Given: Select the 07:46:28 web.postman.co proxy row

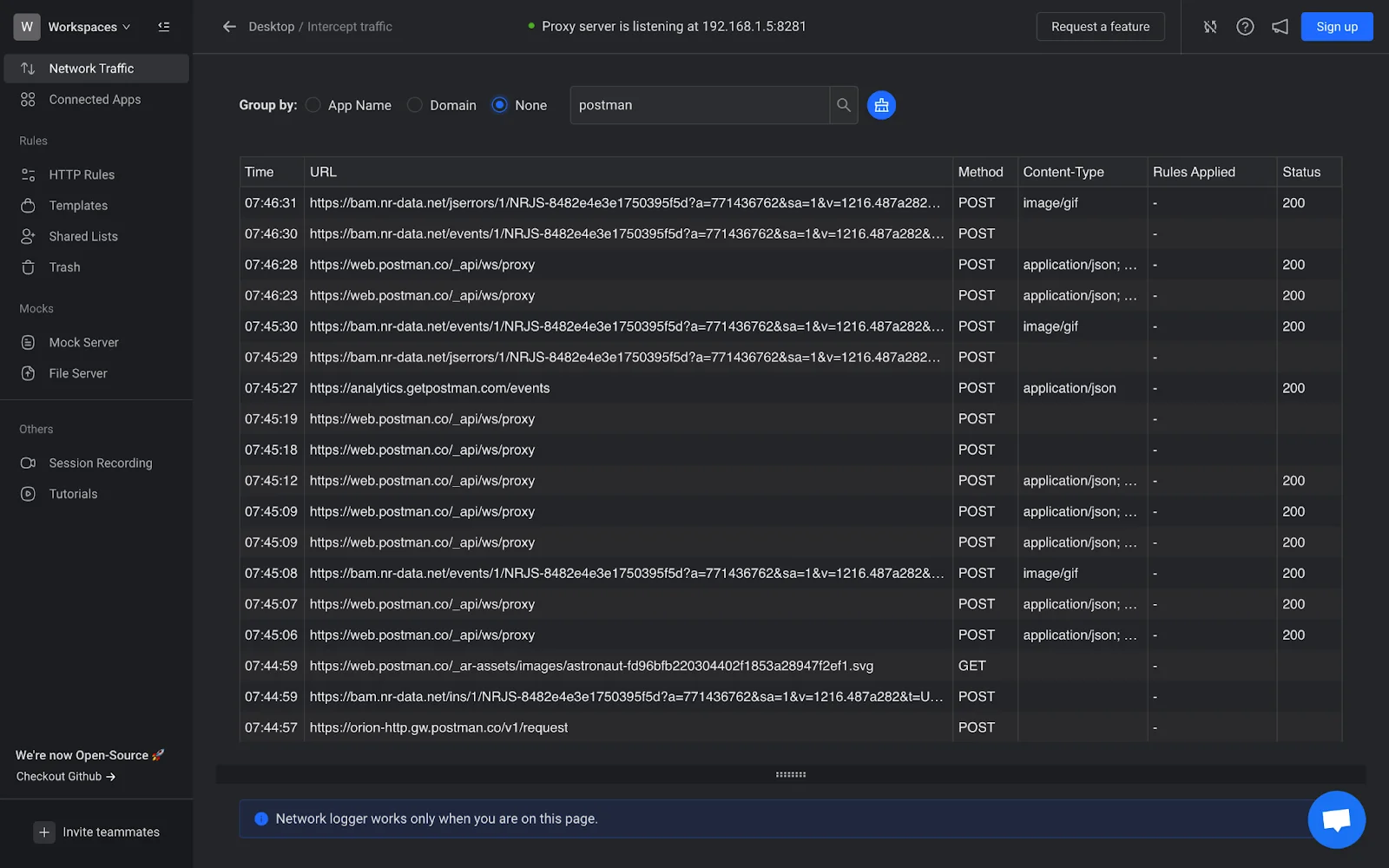Looking at the screenshot, I should coord(791,265).
